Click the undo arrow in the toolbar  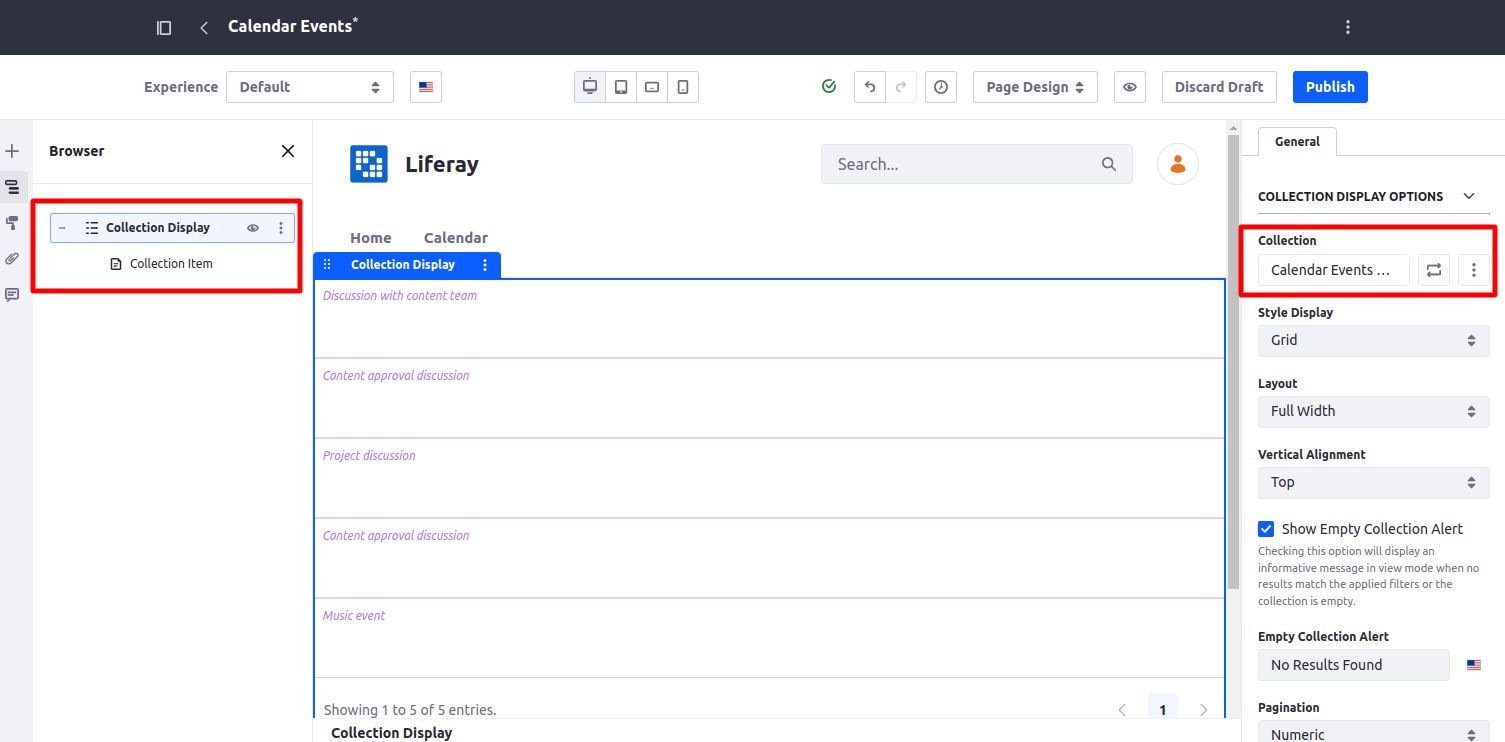[x=870, y=87]
